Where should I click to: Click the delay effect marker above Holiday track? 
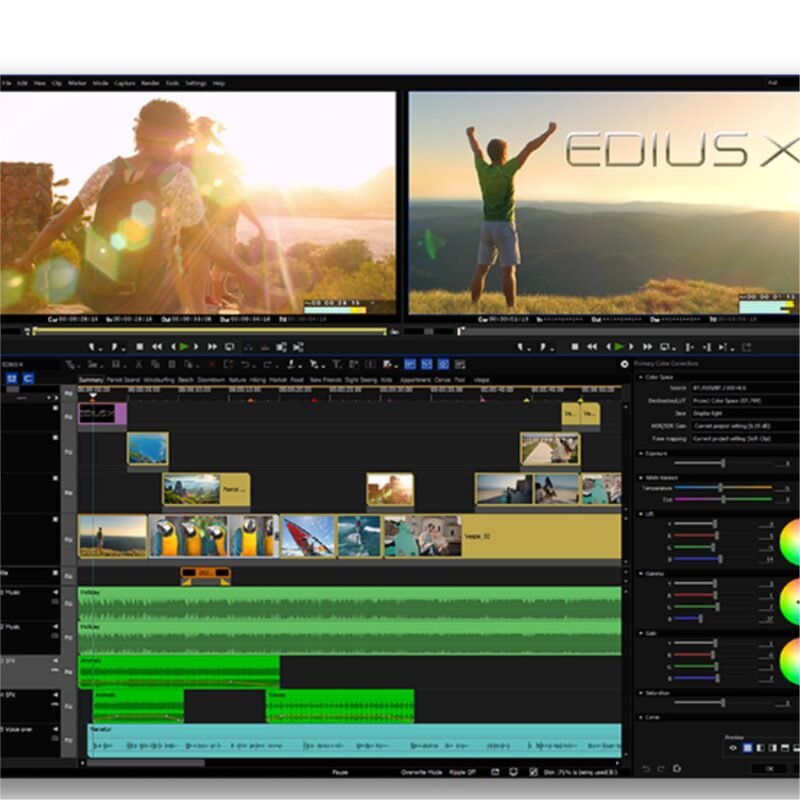click(x=205, y=575)
